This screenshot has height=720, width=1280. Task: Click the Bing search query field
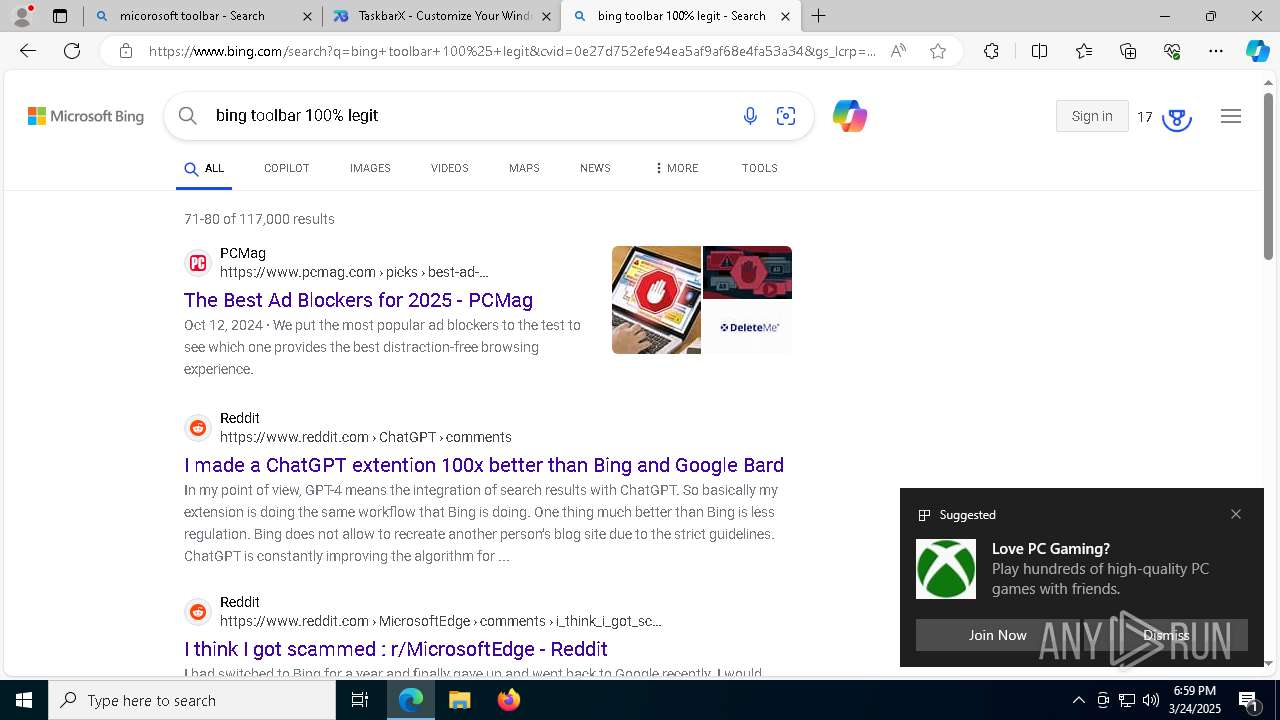470,116
